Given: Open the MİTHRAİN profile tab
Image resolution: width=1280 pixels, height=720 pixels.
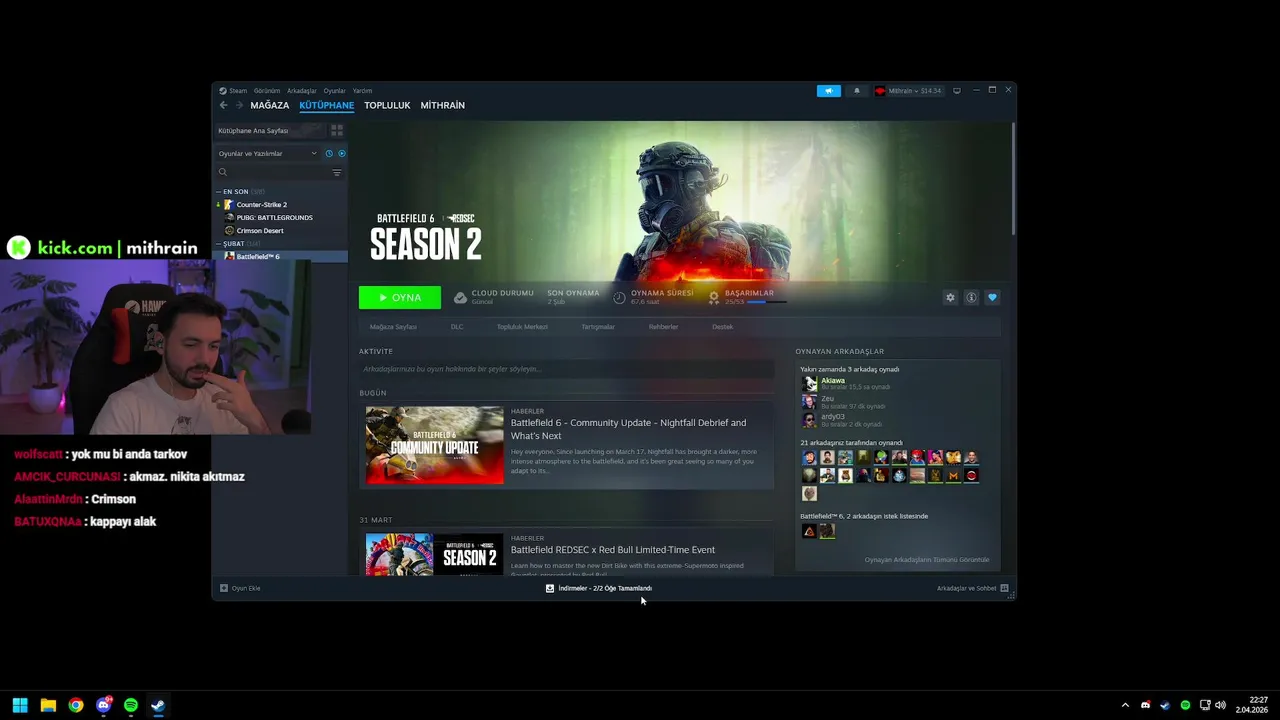Looking at the screenshot, I should [442, 105].
